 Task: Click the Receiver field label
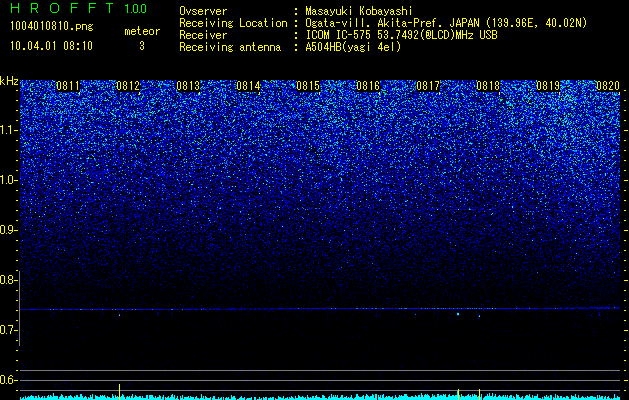[203, 35]
